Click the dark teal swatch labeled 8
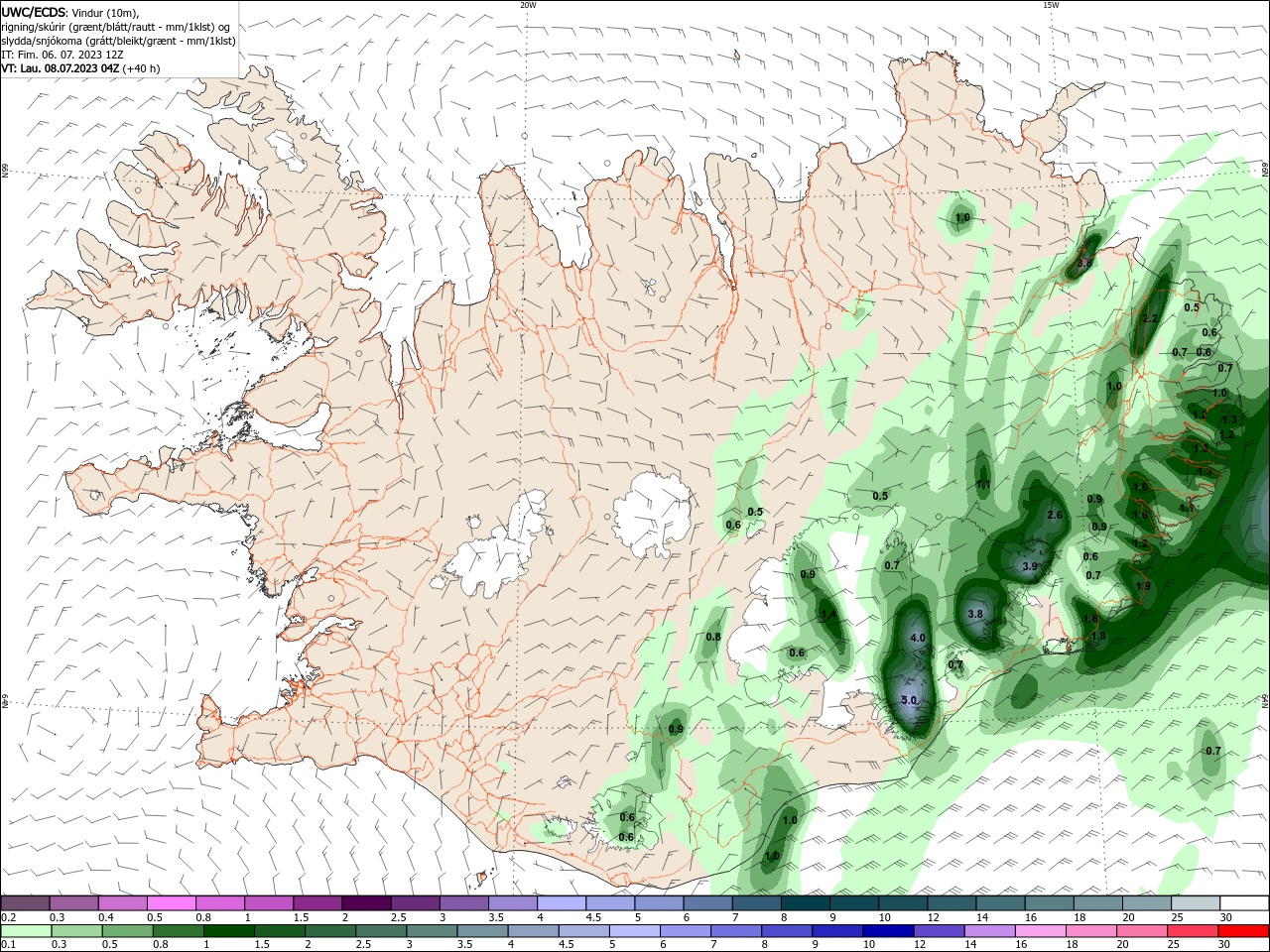The height and width of the screenshot is (952, 1270). click(805, 902)
